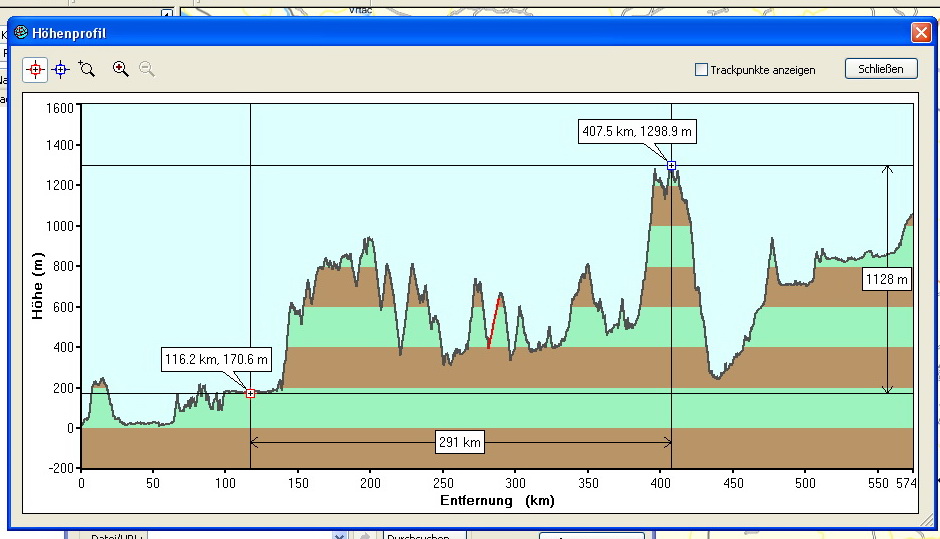The width and height of the screenshot is (940, 539).
Task: Click the label reading 407.5 km, 1298.9 m
Action: click(x=637, y=131)
